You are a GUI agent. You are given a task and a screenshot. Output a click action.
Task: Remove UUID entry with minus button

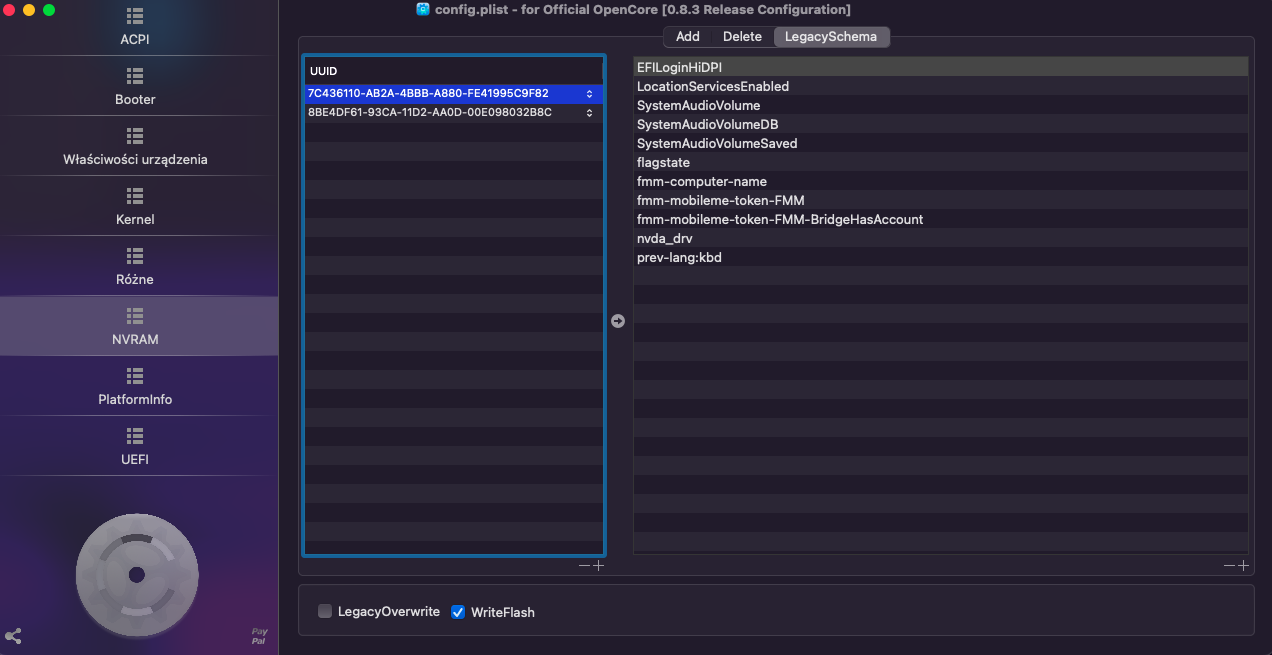coord(585,566)
